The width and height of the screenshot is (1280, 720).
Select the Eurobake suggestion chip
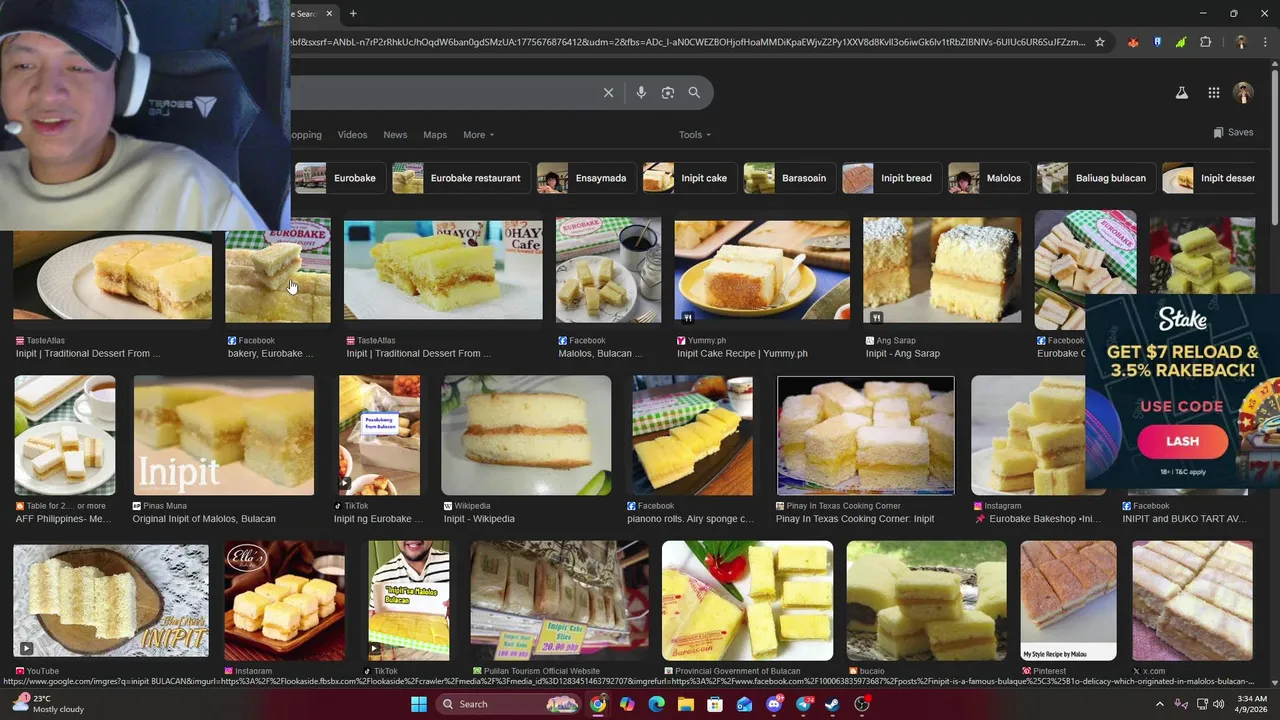click(x=339, y=178)
